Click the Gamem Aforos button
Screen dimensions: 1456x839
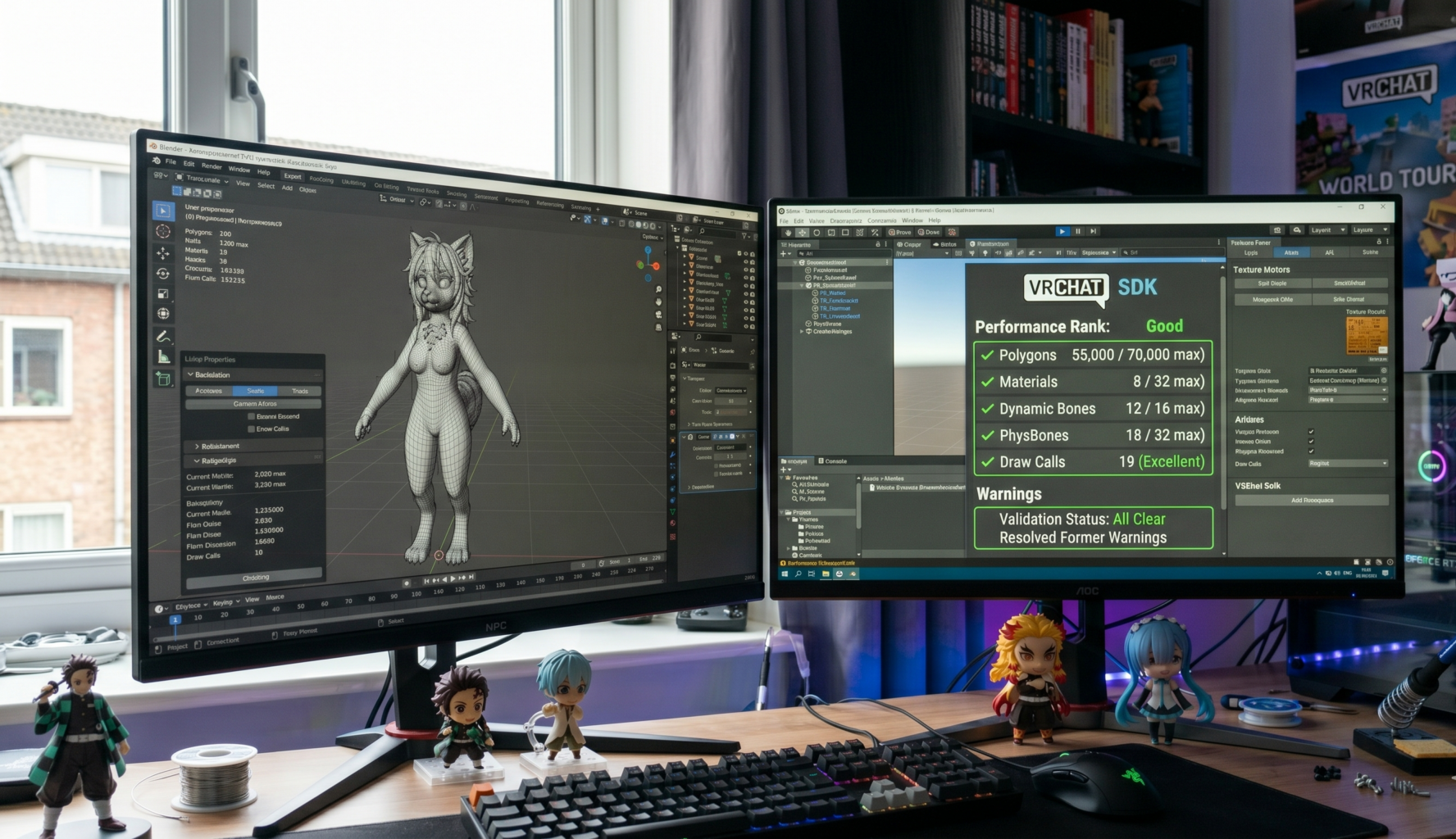(x=253, y=404)
